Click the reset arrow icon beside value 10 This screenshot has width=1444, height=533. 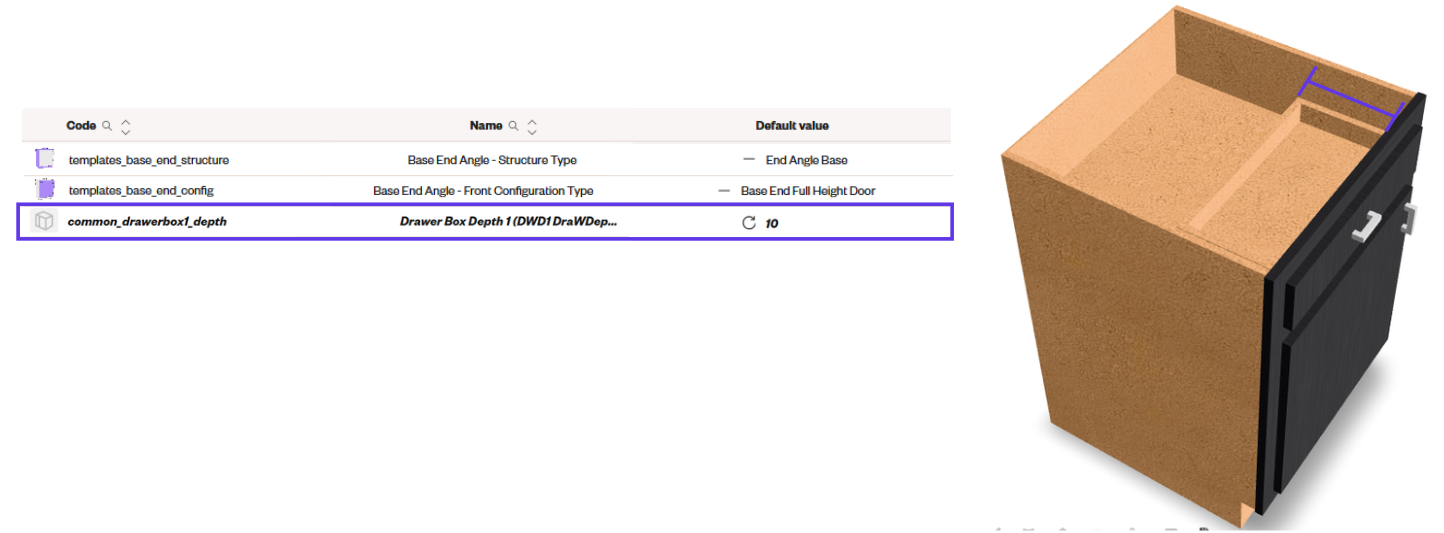pos(748,222)
